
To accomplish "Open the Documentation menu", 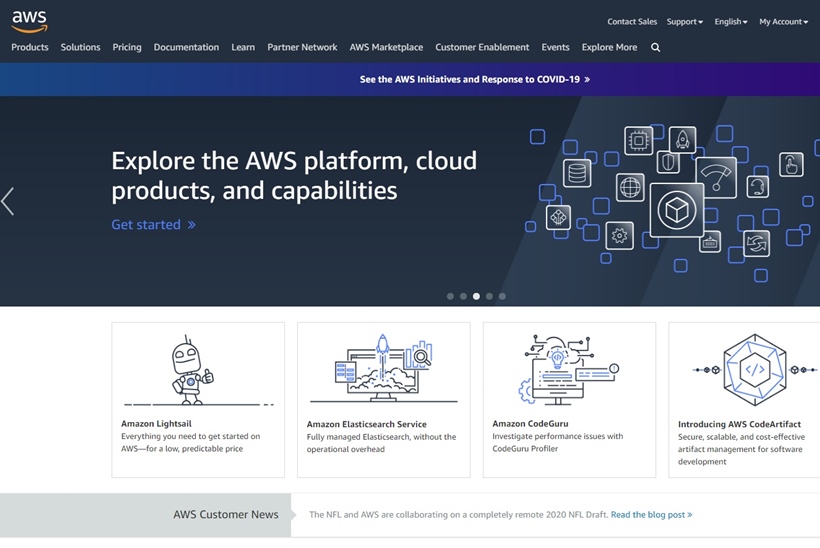I will (x=186, y=47).
